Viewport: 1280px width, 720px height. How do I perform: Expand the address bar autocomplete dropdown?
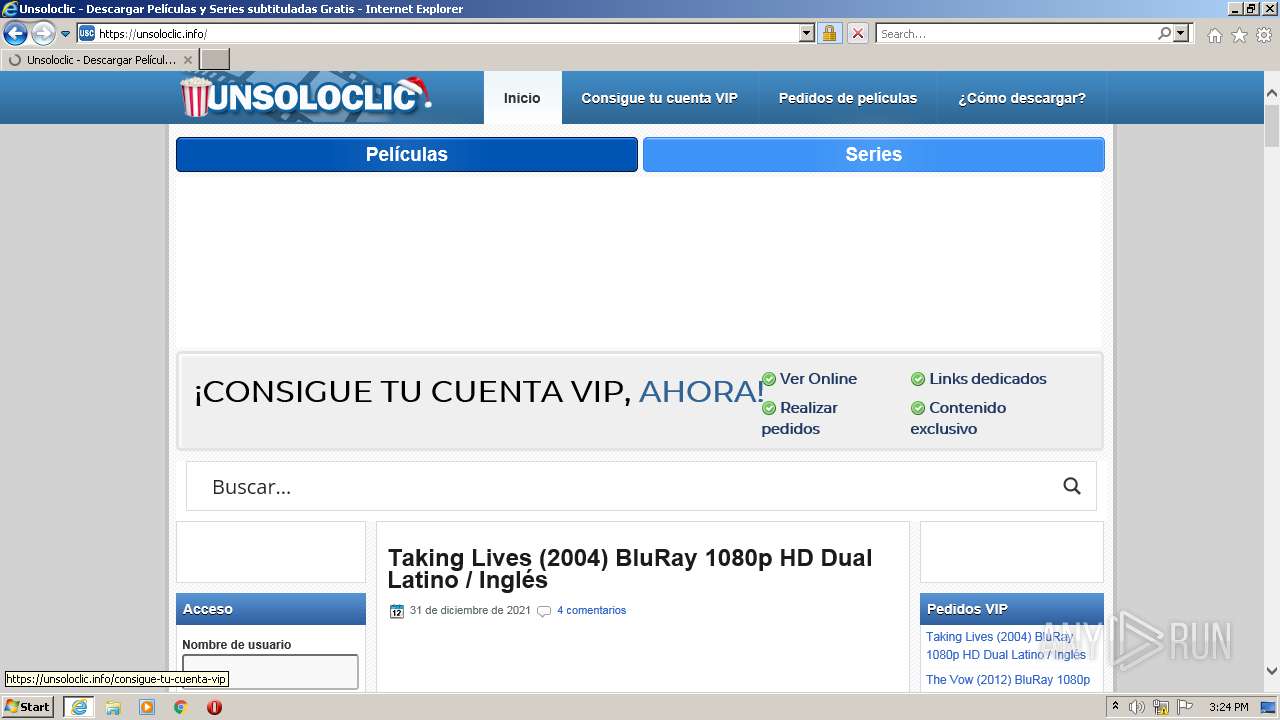[807, 33]
